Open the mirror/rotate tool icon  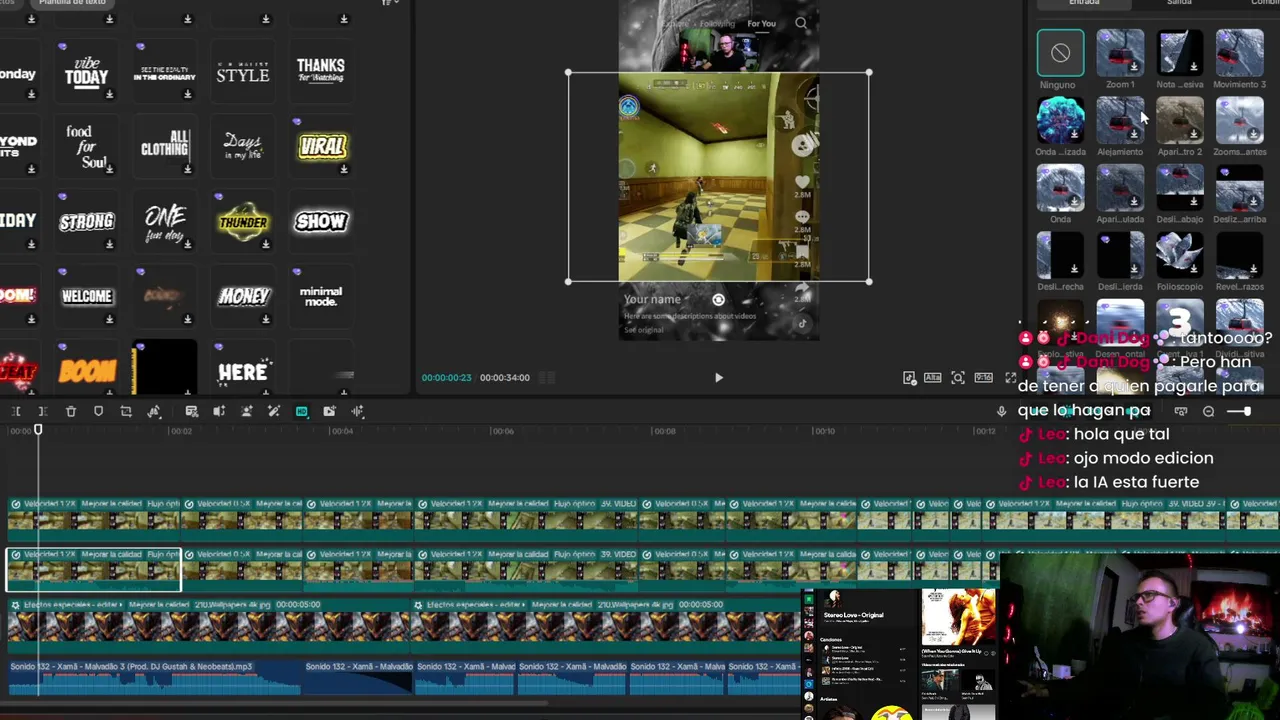pos(154,411)
